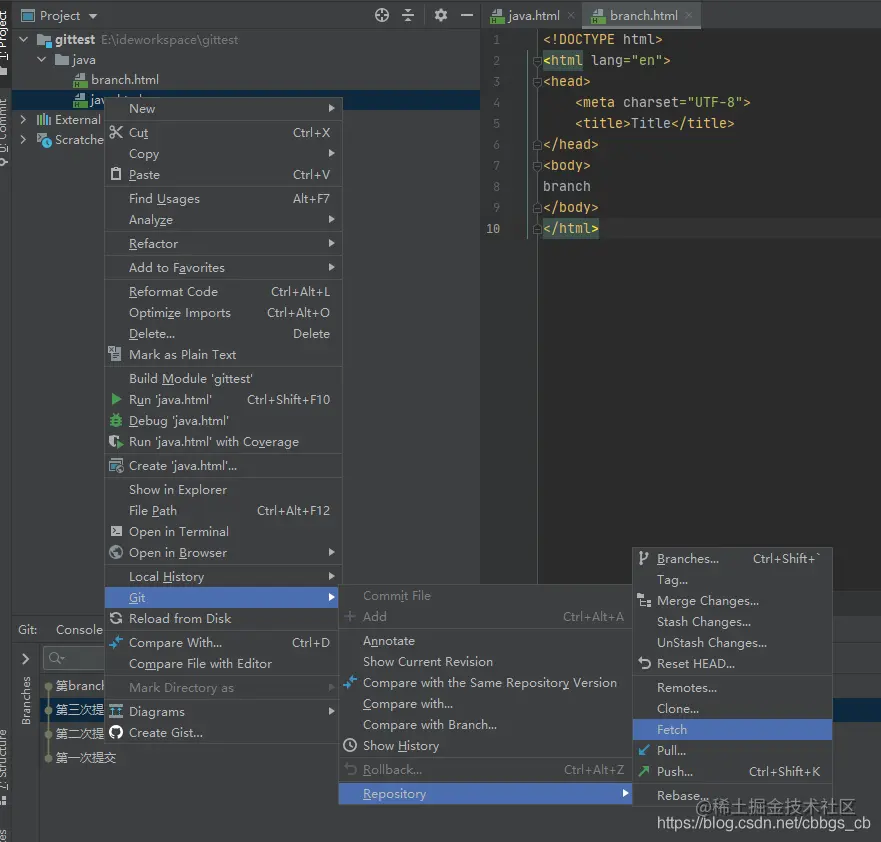Select commit 第一次提交 in Git log
This screenshot has width=881, height=842.
(85, 757)
